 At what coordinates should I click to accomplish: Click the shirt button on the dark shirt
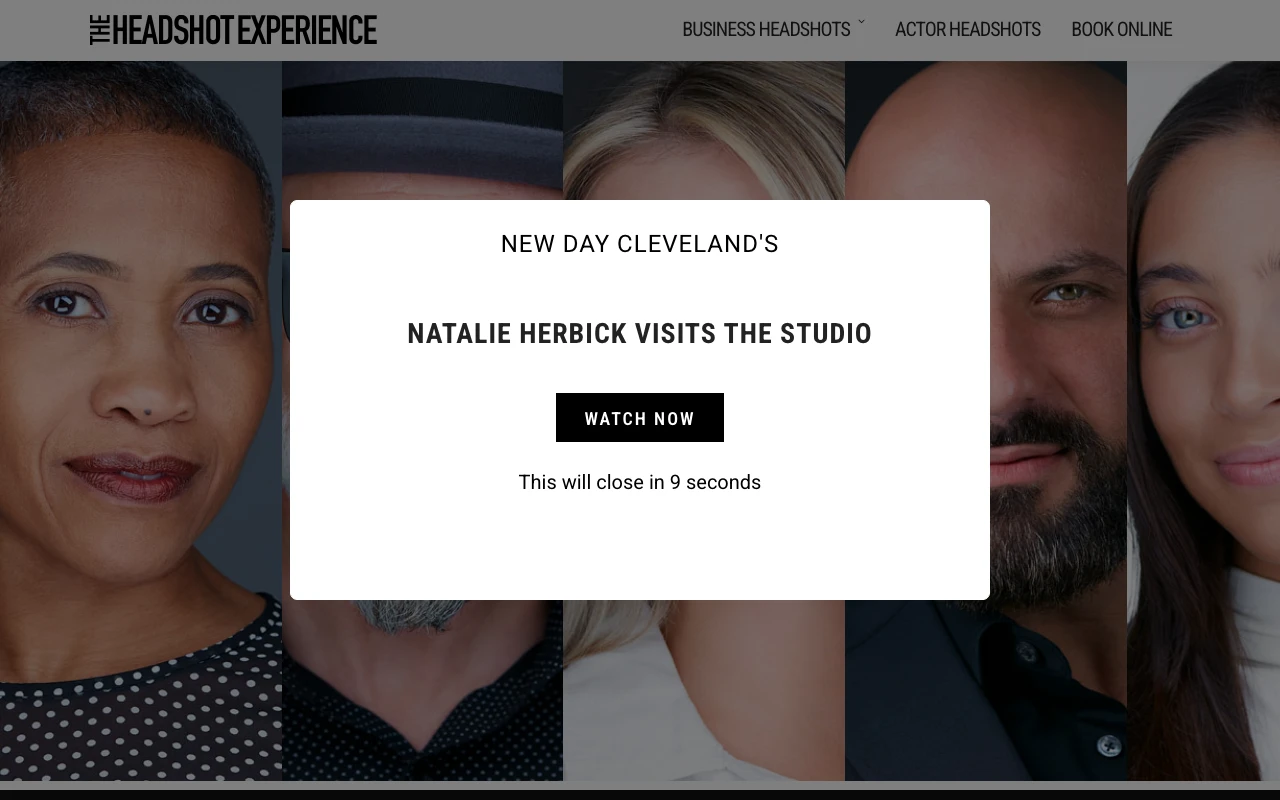click(1108, 745)
